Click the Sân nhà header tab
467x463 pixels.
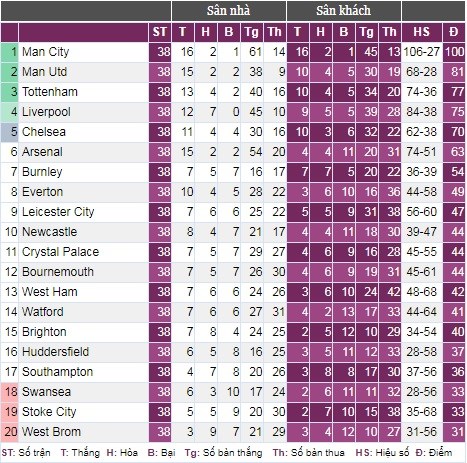pyautogui.click(x=229, y=11)
